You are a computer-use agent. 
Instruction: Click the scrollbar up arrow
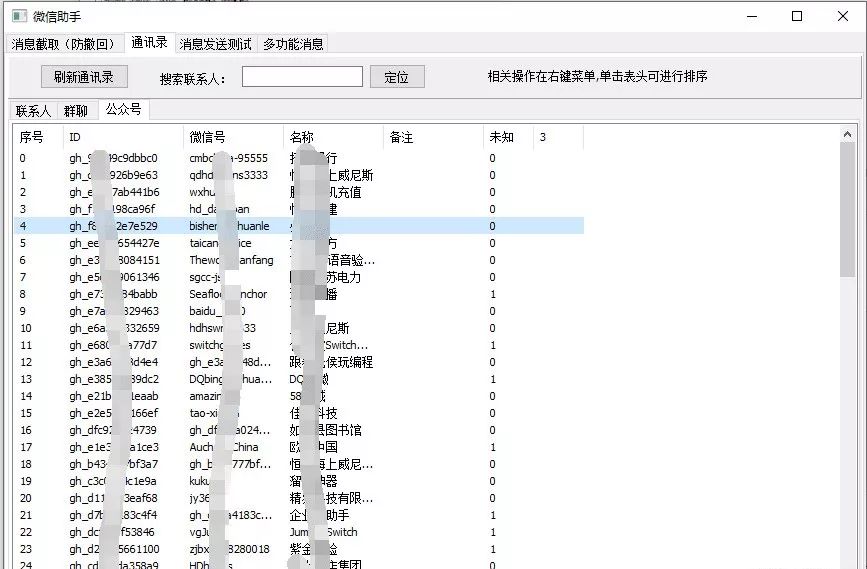pyautogui.click(x=847, y=134)
